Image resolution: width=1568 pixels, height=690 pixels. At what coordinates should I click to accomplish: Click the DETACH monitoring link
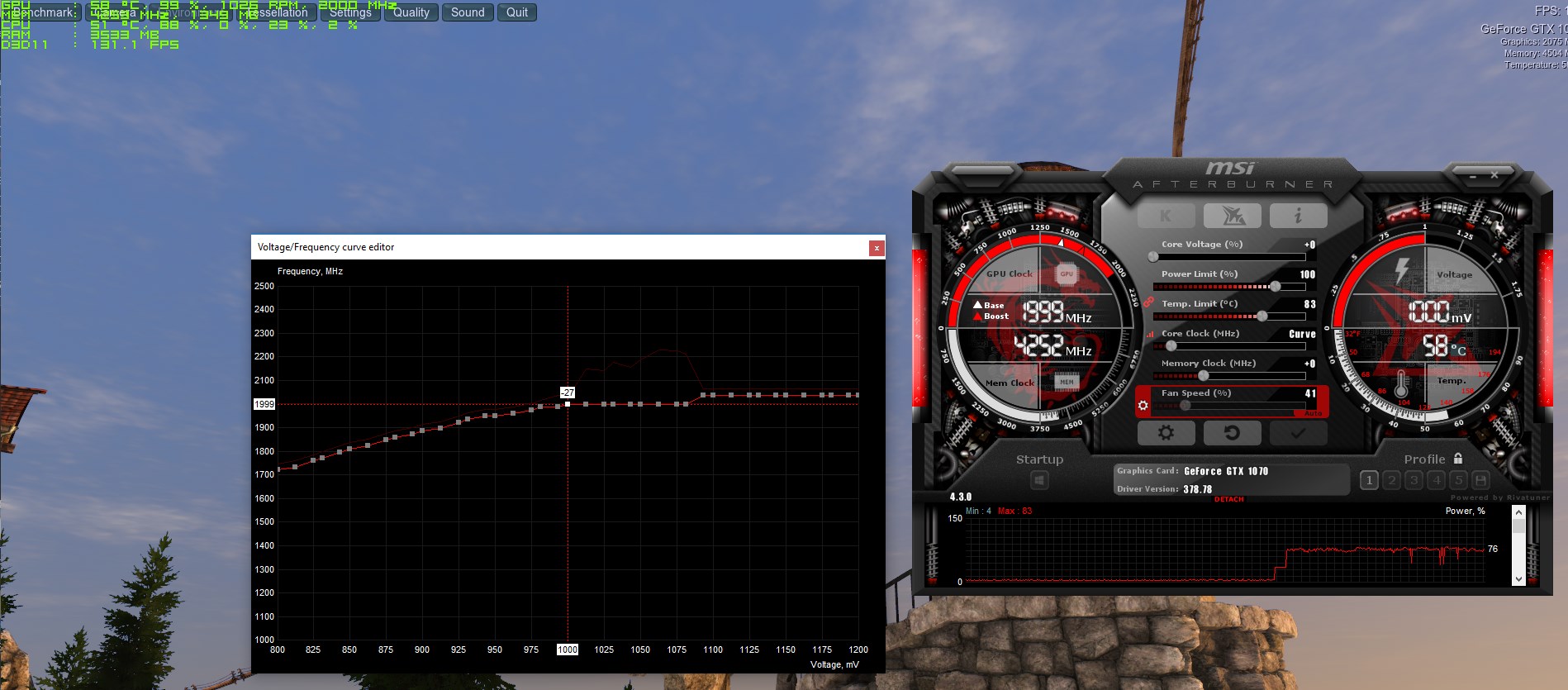(1228, 499)
